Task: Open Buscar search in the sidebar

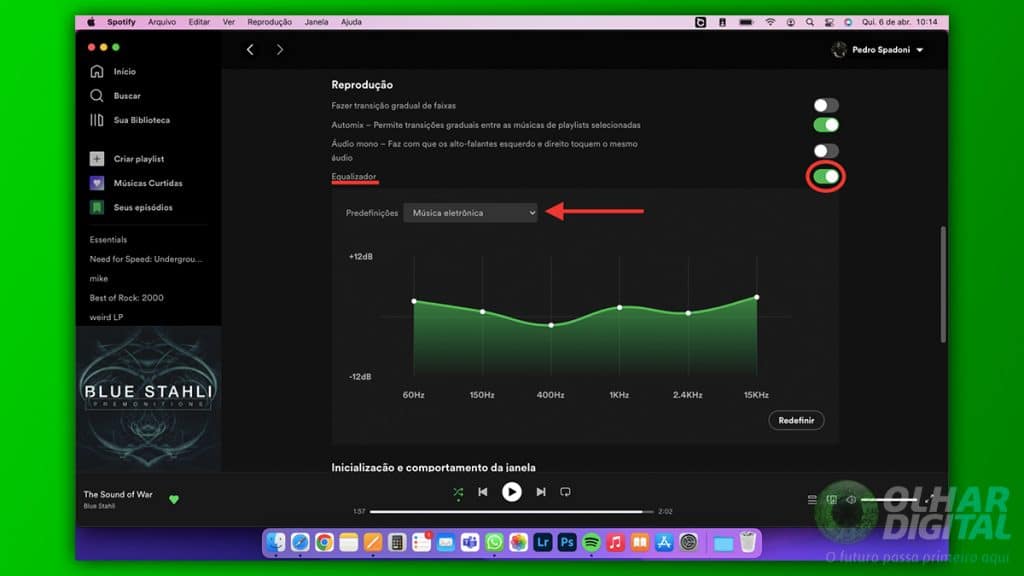Action: point(115,95)
